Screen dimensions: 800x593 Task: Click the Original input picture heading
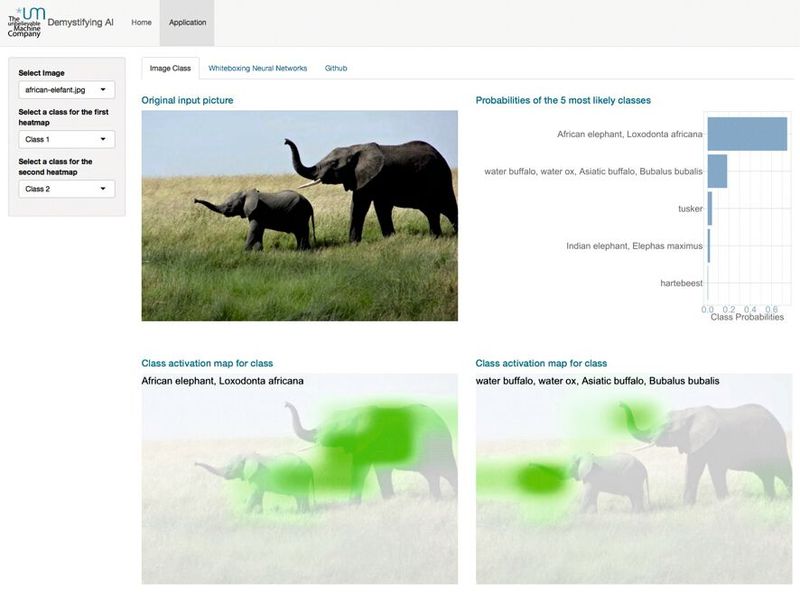click(x=187, y=101)
